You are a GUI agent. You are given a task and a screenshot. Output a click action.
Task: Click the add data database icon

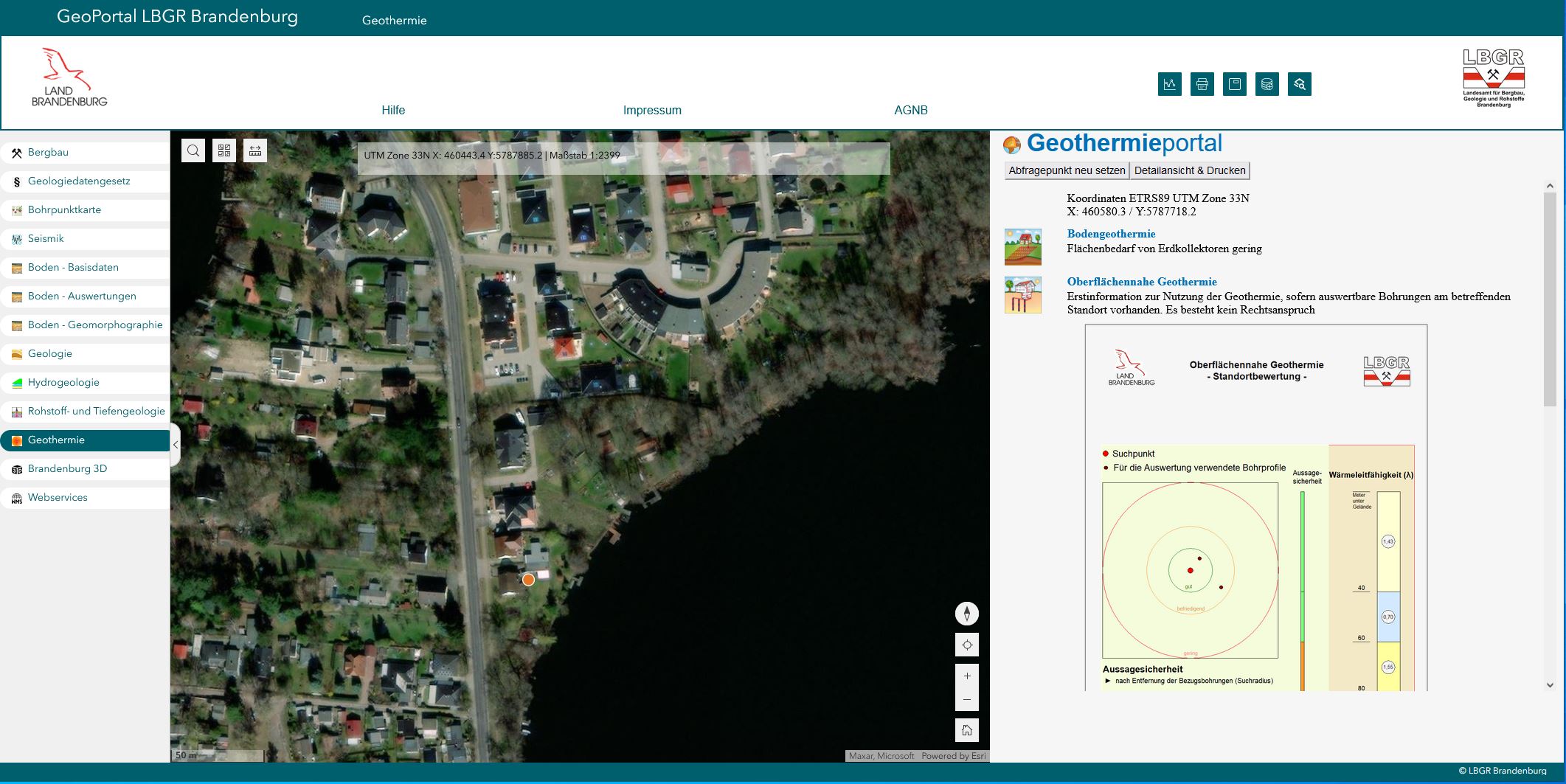tap(1267, 84)
